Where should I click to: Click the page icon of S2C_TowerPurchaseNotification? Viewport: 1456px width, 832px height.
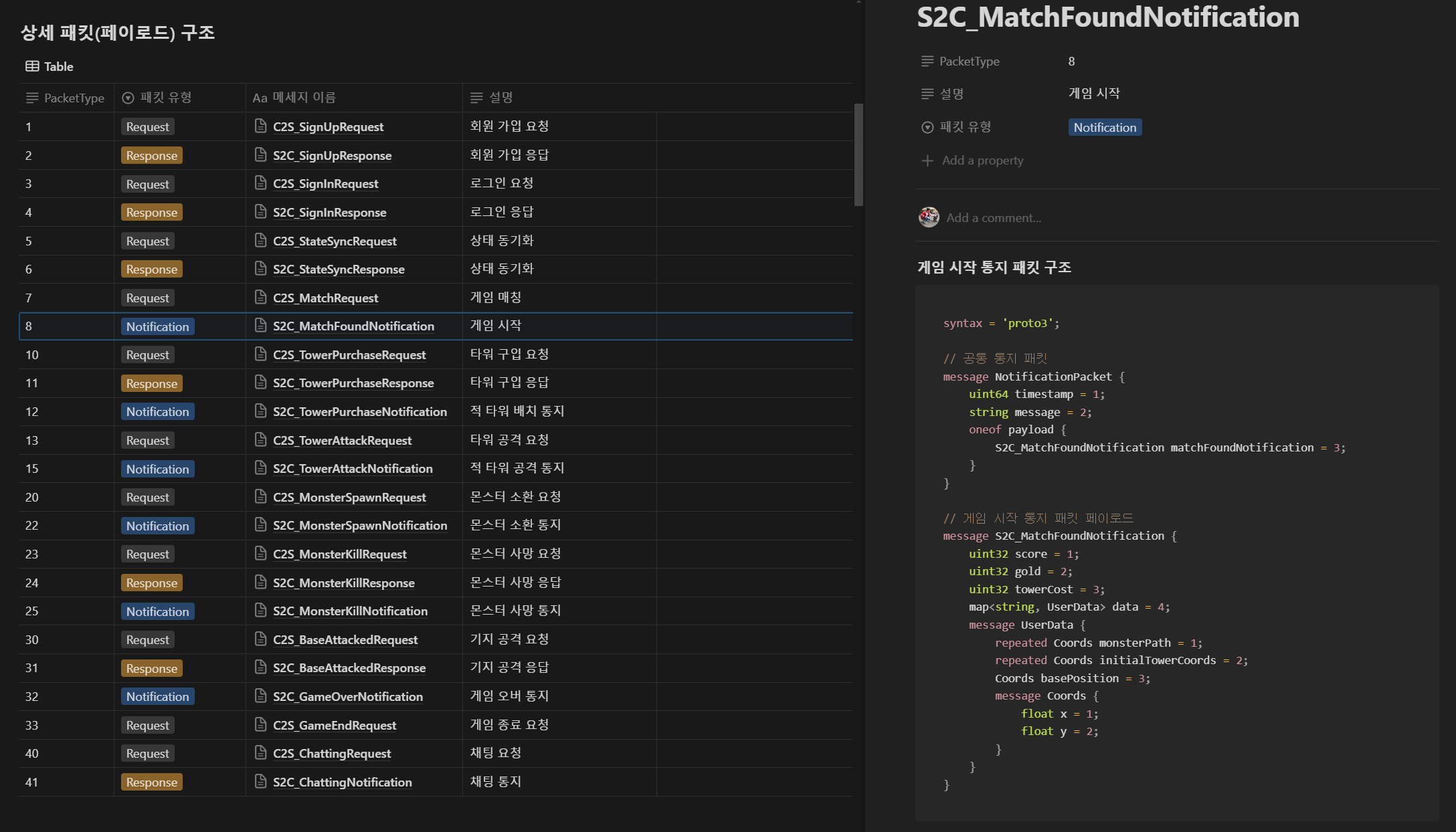(261, 411)
